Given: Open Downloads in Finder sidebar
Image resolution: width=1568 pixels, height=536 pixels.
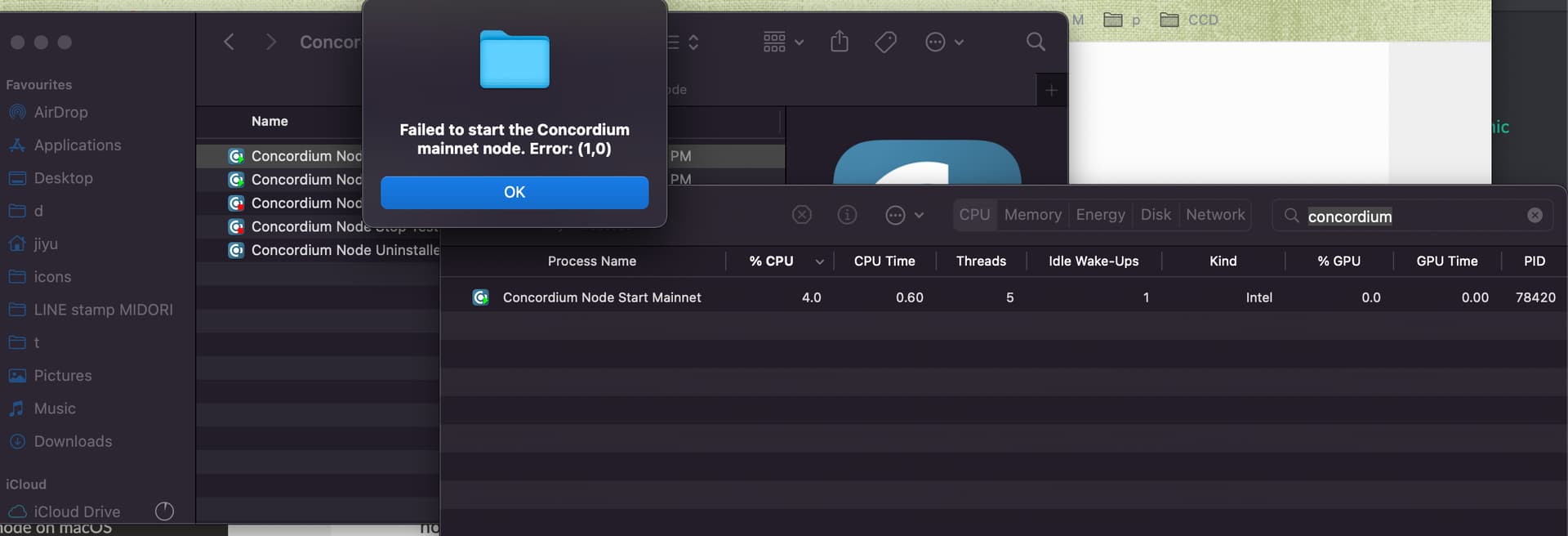Looking at the screenshot, I should tap(61, 441).
